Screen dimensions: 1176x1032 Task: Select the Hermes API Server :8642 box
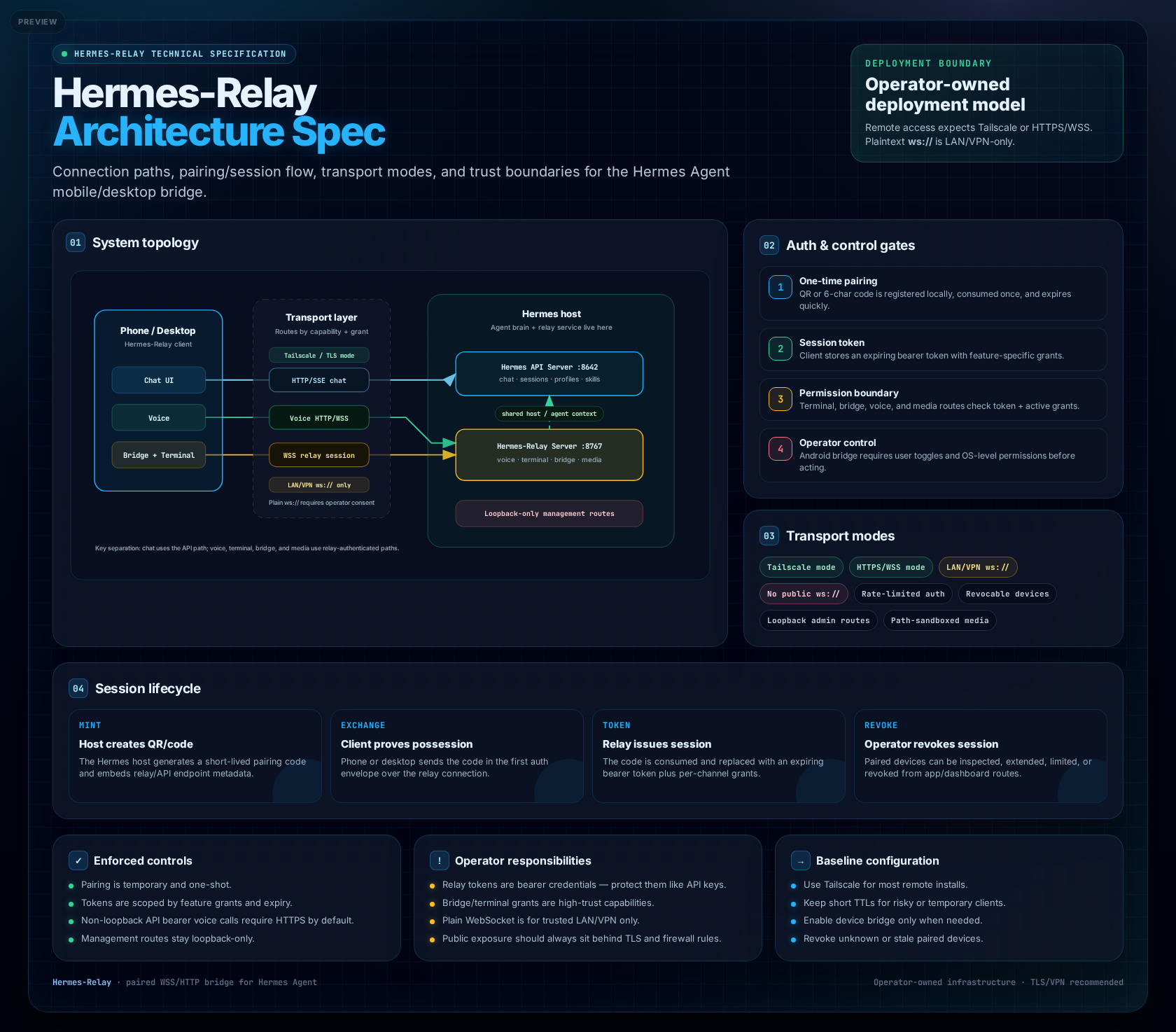click(x=549, y=373)
